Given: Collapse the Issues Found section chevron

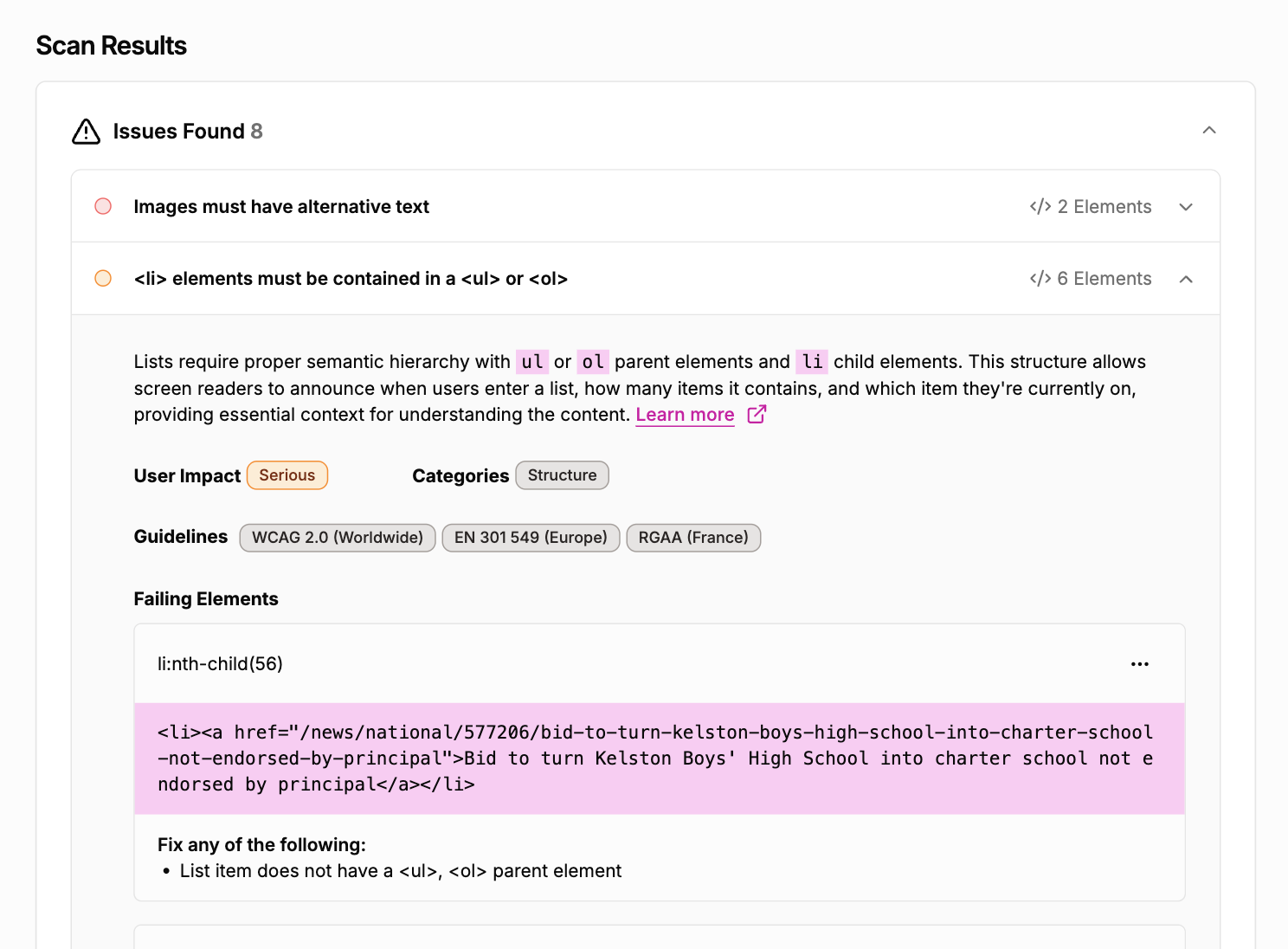Looking at the screenshot, I should (1209, 131).
